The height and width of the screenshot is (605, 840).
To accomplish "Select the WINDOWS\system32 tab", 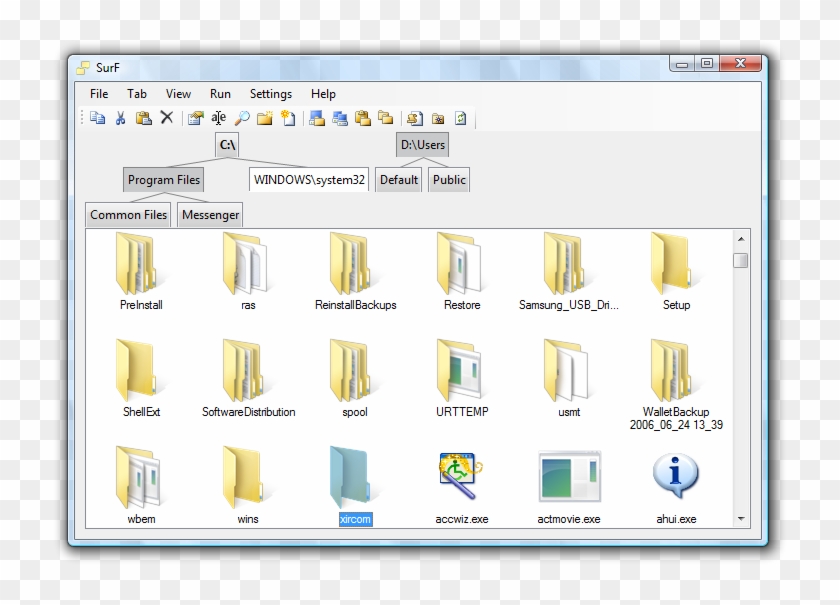I will coord(309,180).
